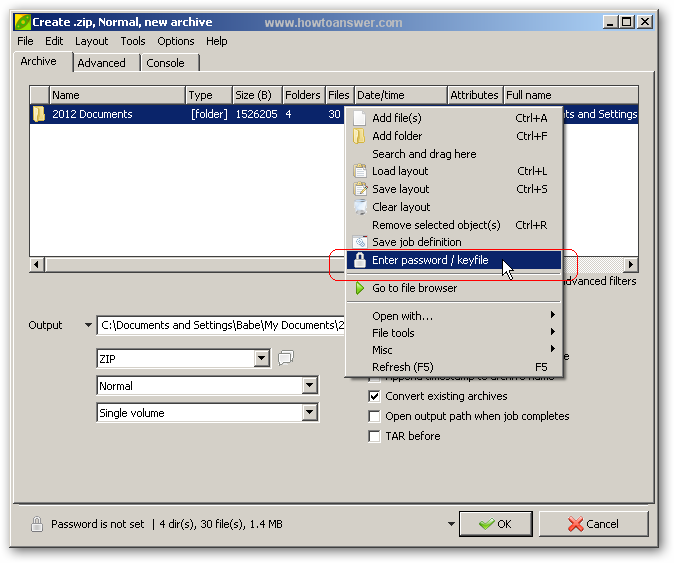The height and width of the screenshot is (563, 674).
Task: Sort list by Type column header
Action: (209, 95)
